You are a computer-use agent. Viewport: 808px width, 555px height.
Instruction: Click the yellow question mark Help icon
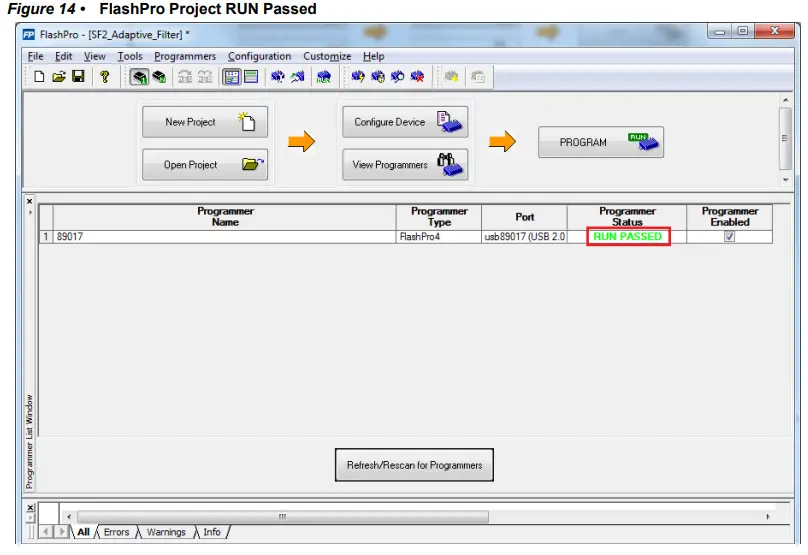(x=105, y=77)
